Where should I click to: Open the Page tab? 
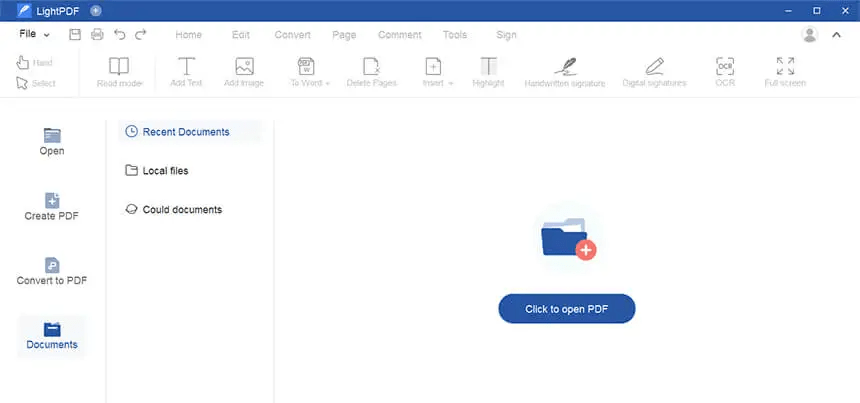tap(344, 35)
